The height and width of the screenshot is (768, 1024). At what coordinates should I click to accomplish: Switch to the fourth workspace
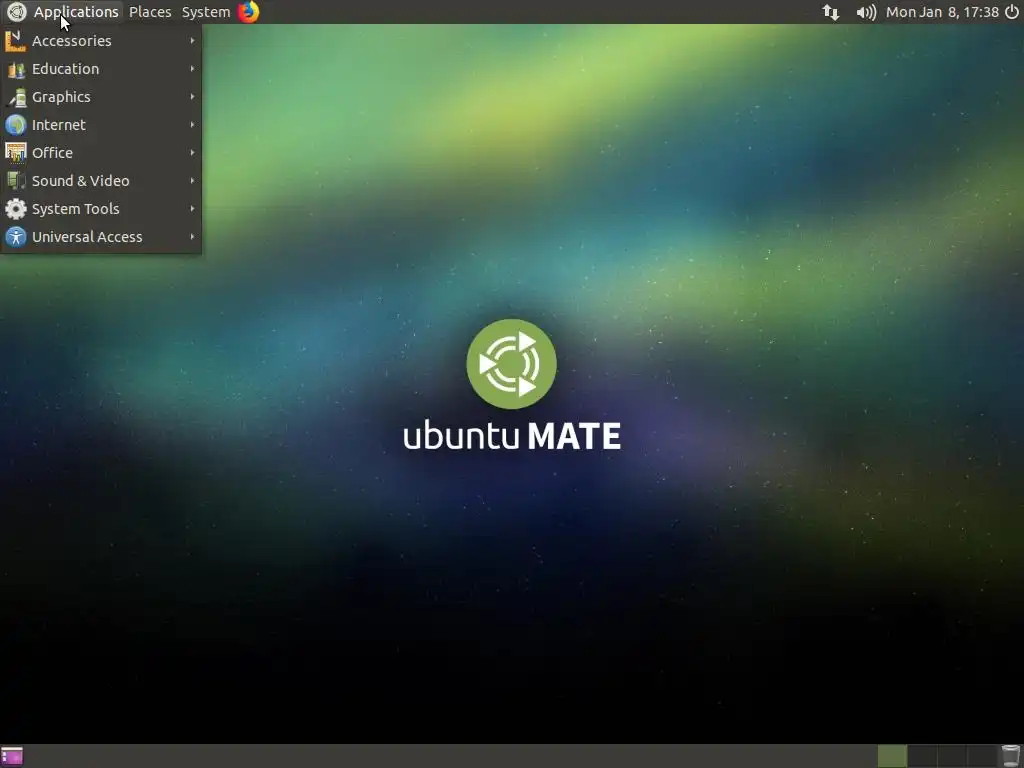pyautogui.click(x=982, y=756)
